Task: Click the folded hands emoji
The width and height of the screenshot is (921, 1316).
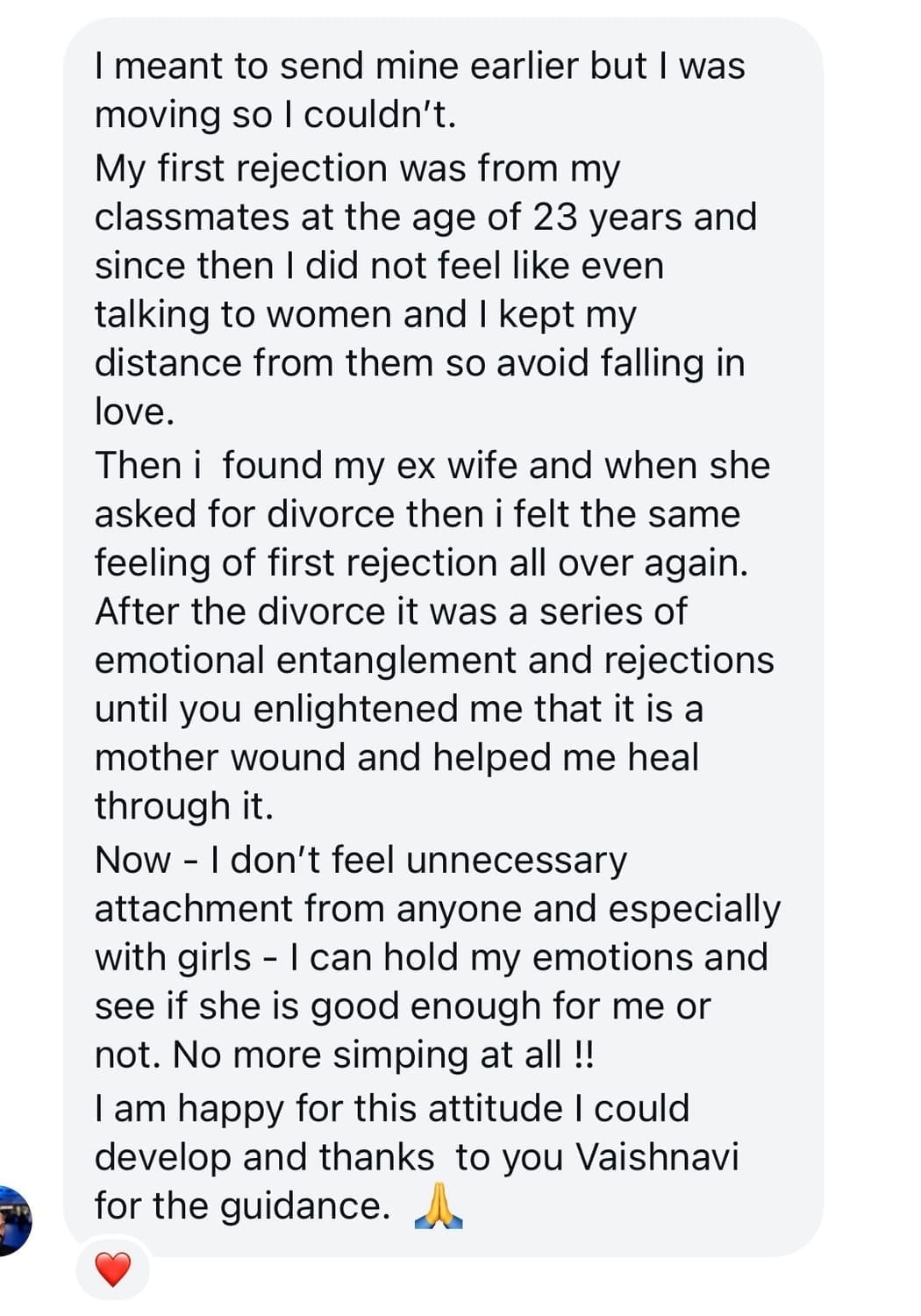Action: point(438,1206)
